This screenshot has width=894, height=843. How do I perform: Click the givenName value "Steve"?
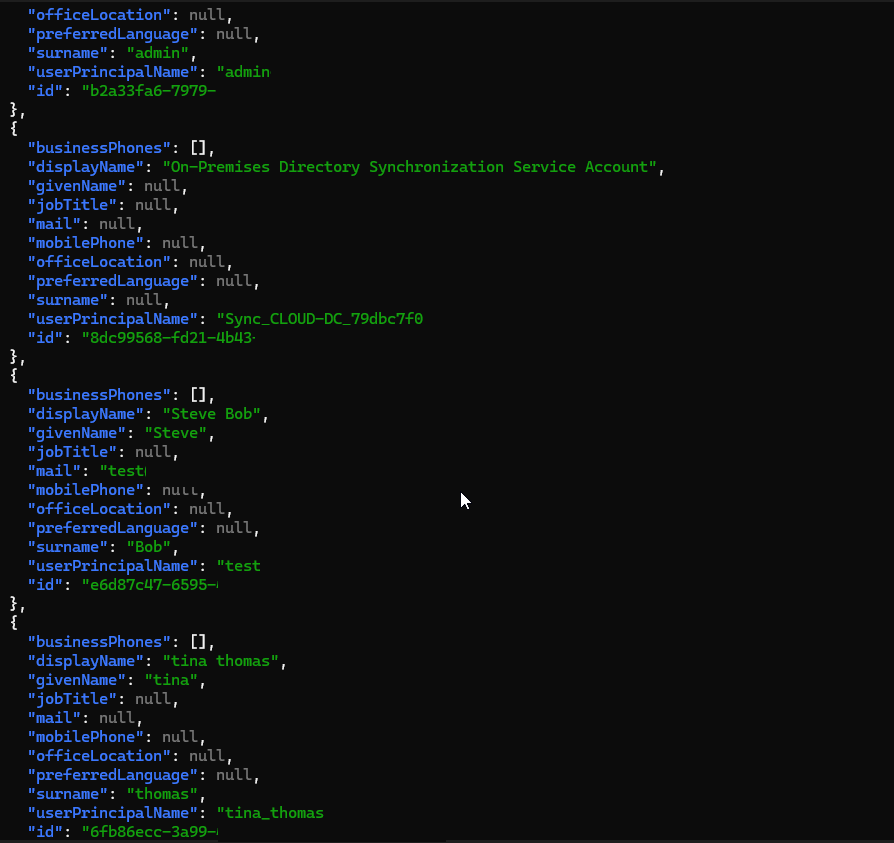pos(178,433)
